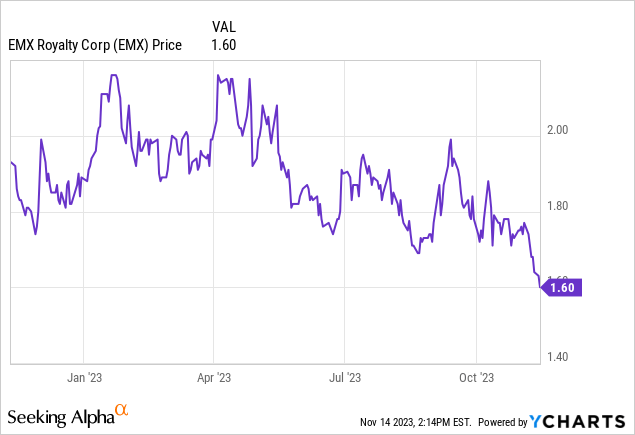Click the price line peak near April
Image resolution: width=635 pixels, height=435 pixels.
click(x=218, y=75)
